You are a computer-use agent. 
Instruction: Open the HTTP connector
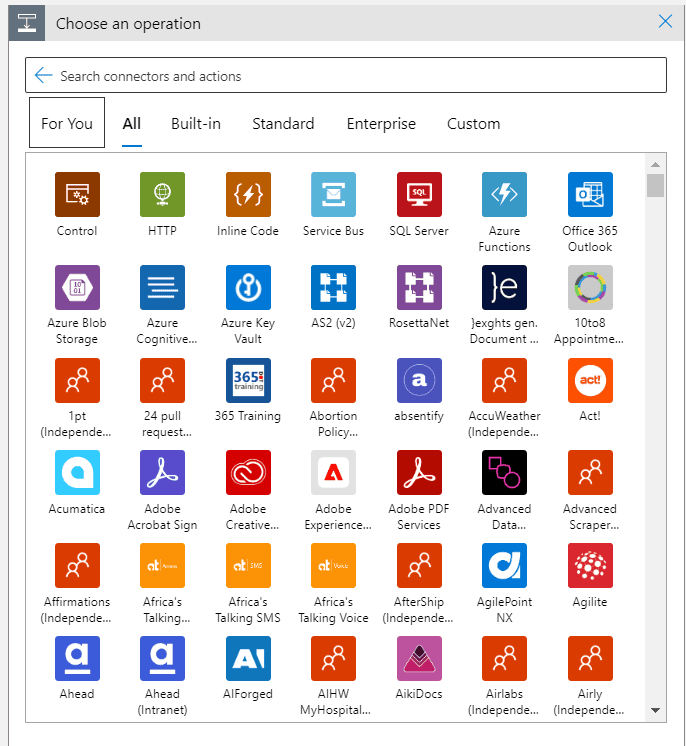click(x=162, y=194)
